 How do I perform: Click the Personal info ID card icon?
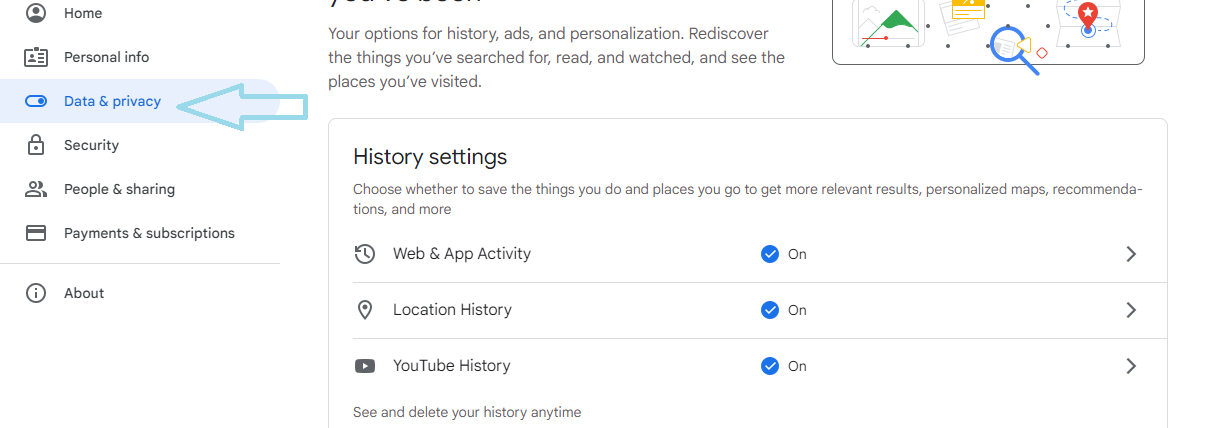(36, 57)
